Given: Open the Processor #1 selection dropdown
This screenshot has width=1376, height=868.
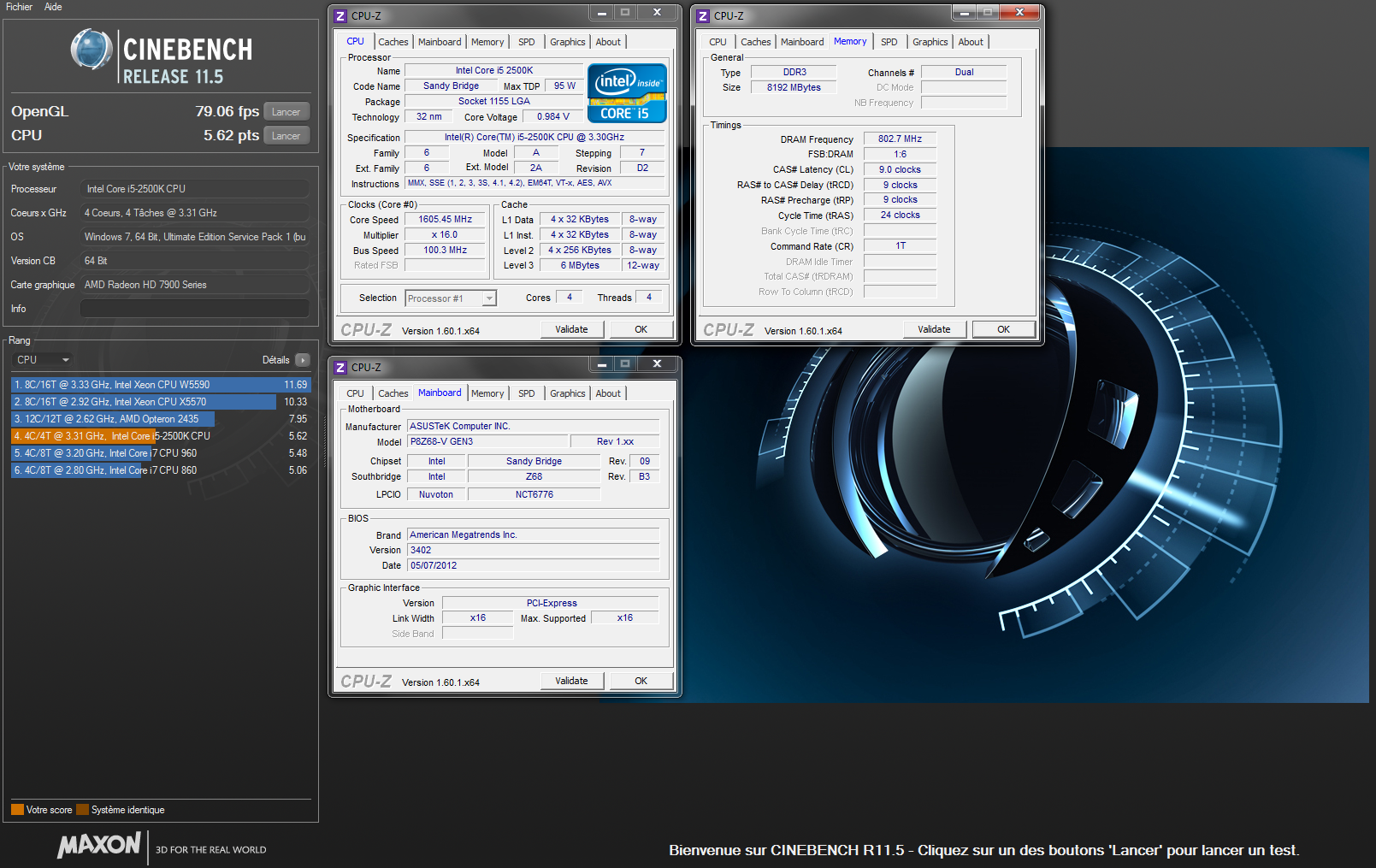Looking at the screenshot, I should point(451,298).
